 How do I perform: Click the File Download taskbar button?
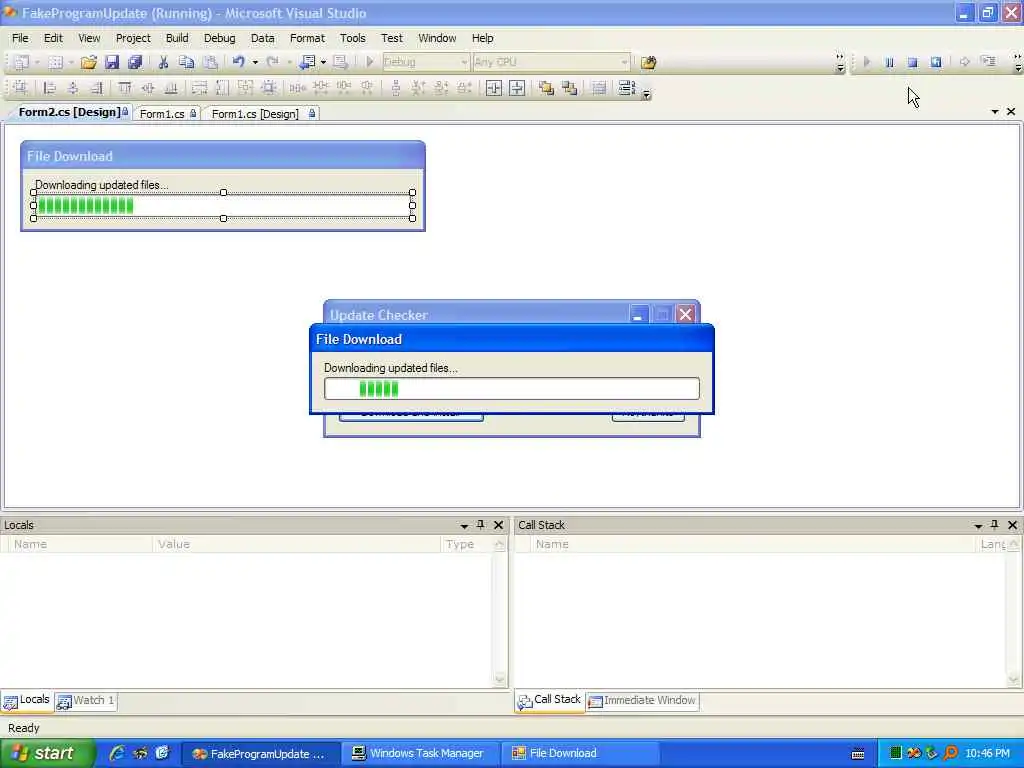pyautogui.click(x=579, y=753)
